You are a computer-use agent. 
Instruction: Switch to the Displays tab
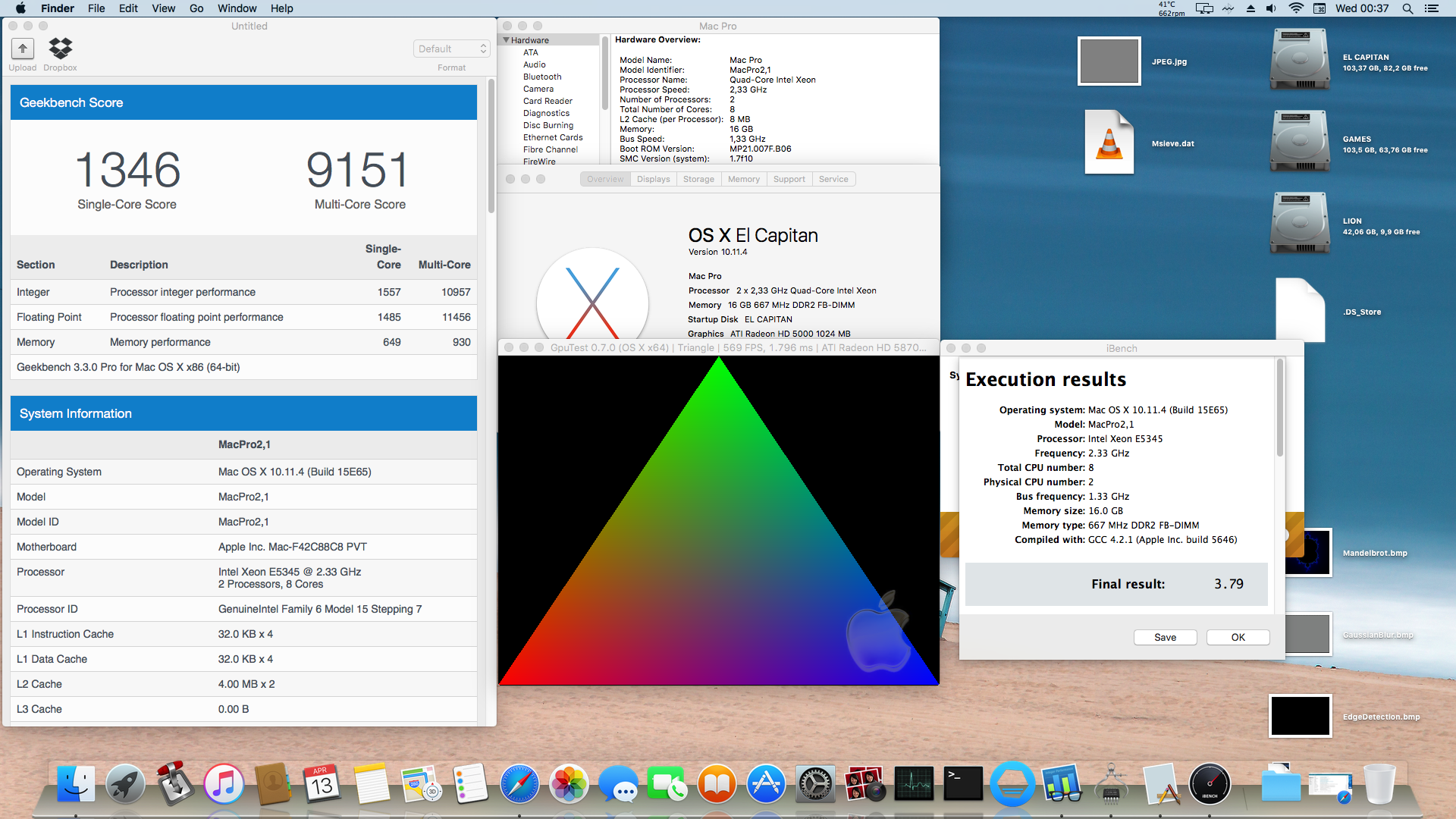[654, 179]
